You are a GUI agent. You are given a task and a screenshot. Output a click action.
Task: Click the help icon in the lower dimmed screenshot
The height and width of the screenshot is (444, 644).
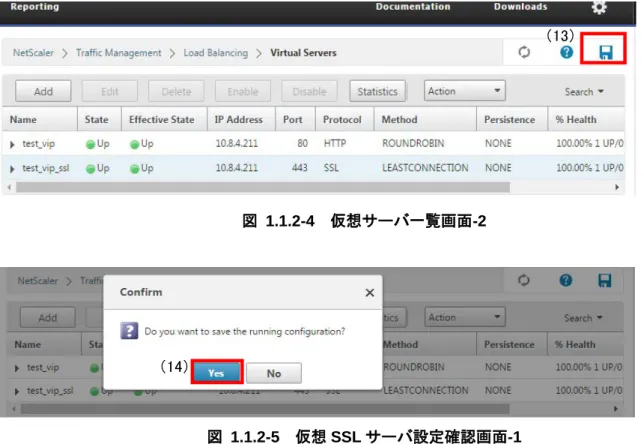click(566, 280)
